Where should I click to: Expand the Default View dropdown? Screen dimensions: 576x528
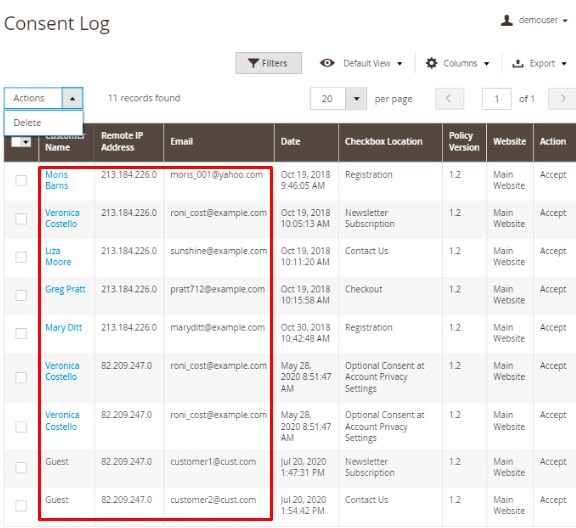(400, 64)
